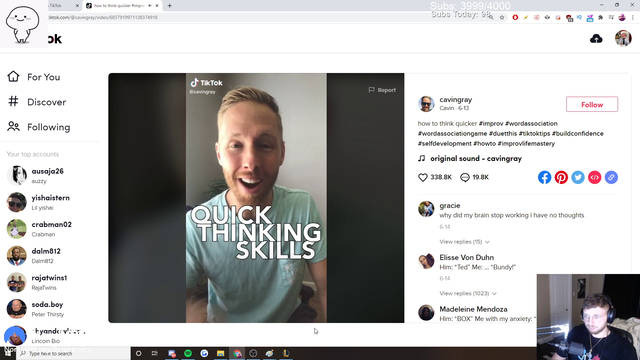640x360 pixels.
Task: Open the For You feed
Action: [x=33, y=77]
